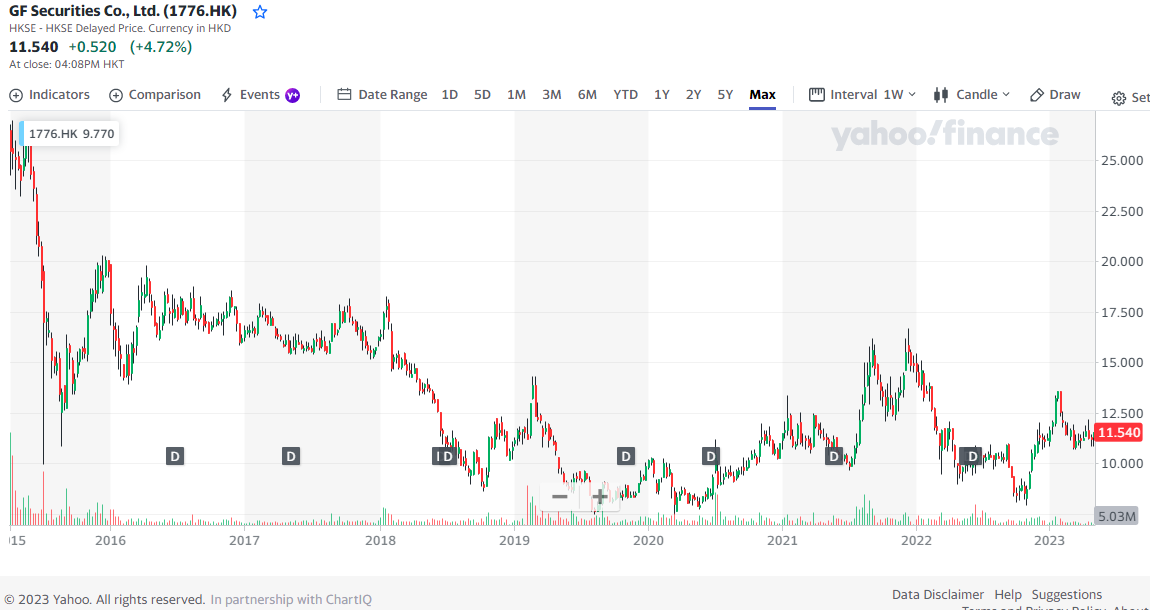
Task: Add 1776.HK to watchlist with star icon
Action: click(x=260, y=12)
